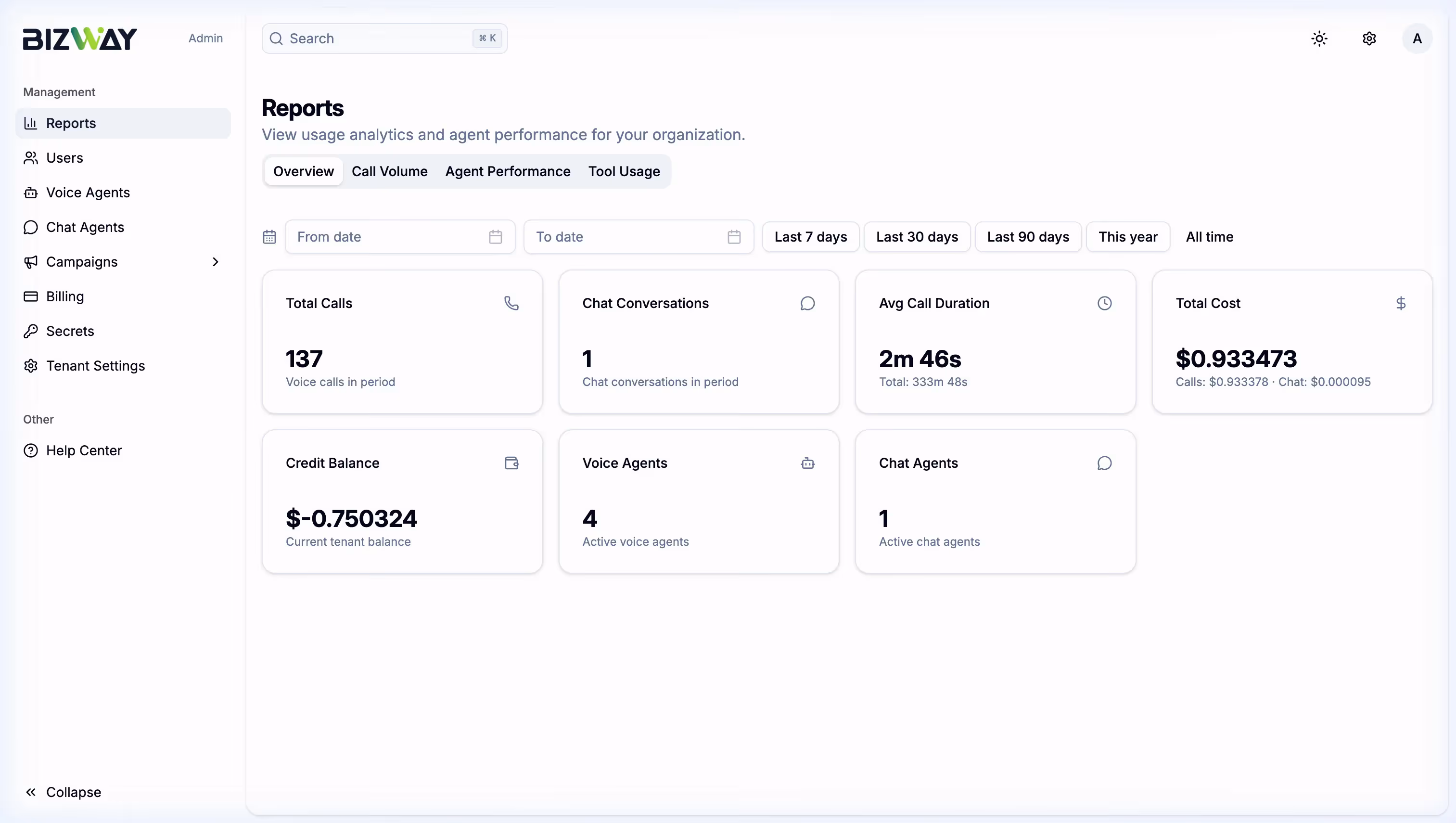
Task: Select the All time range
Action: pos(1210,237)
